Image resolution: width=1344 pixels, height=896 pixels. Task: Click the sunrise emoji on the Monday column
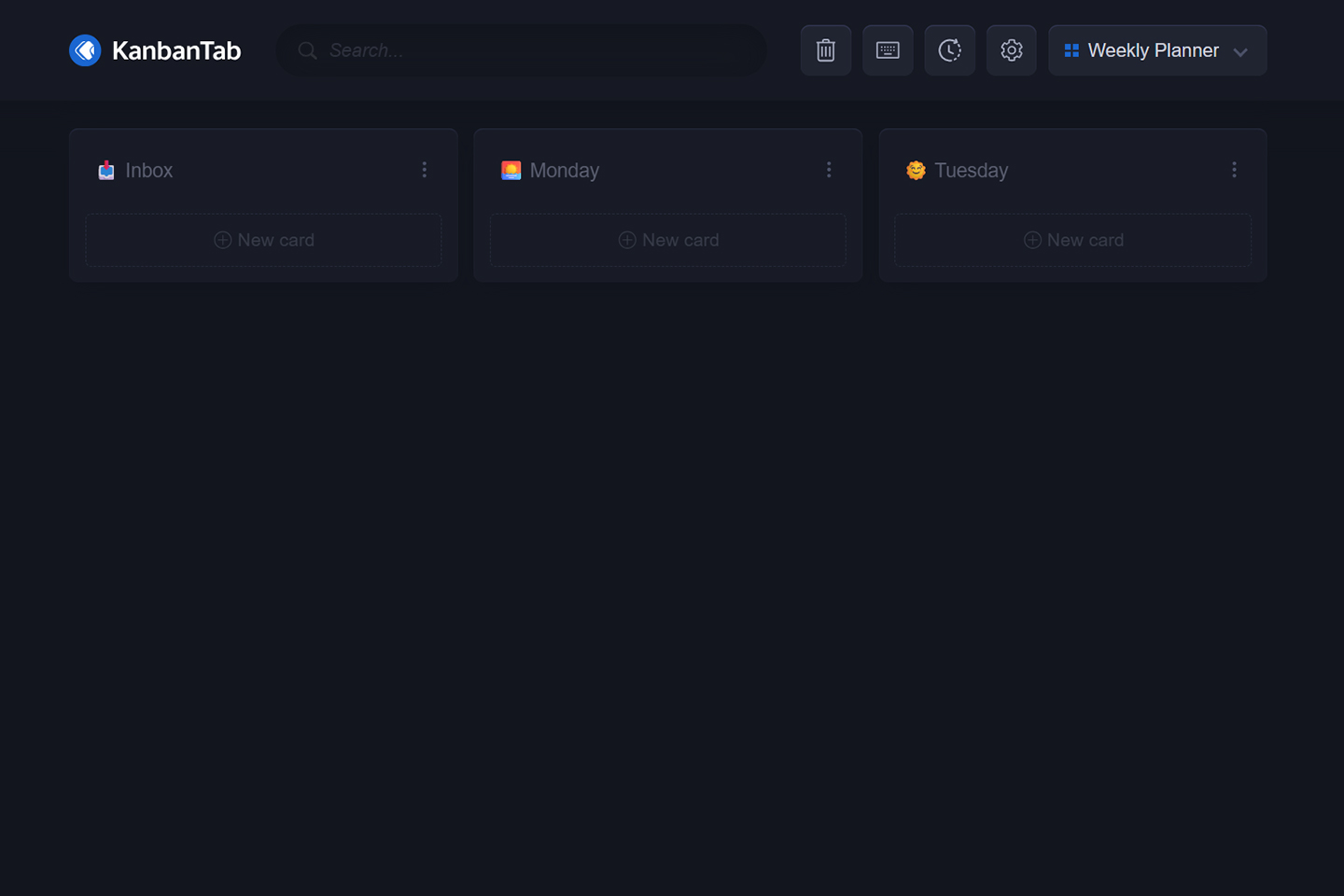tap(511, 170)
